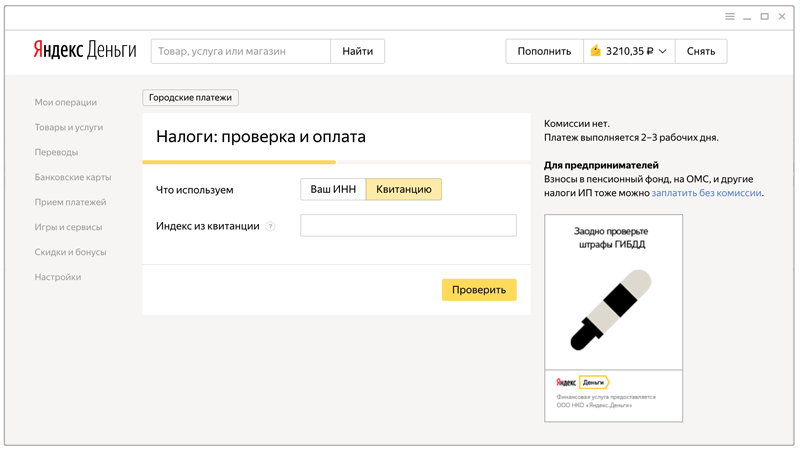Screen dimensions: 800x451
Task: Click the Комиссии нет. text
Action: (x=577, y=123)
